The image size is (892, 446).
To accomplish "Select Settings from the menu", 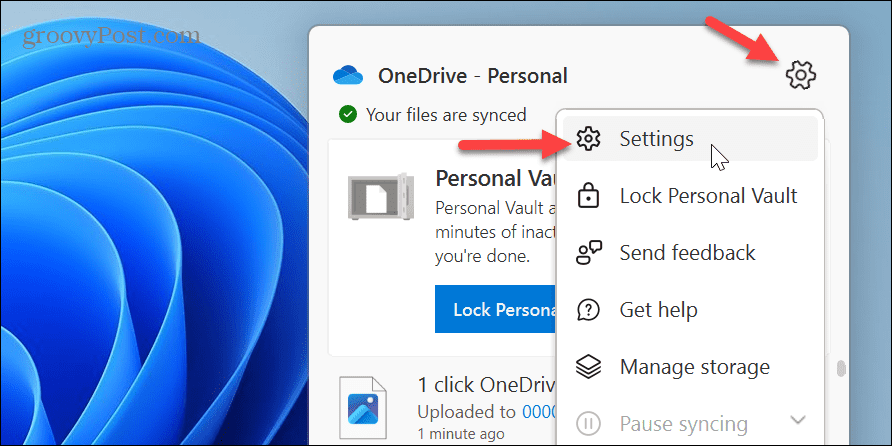I will [x=690, y=139].
